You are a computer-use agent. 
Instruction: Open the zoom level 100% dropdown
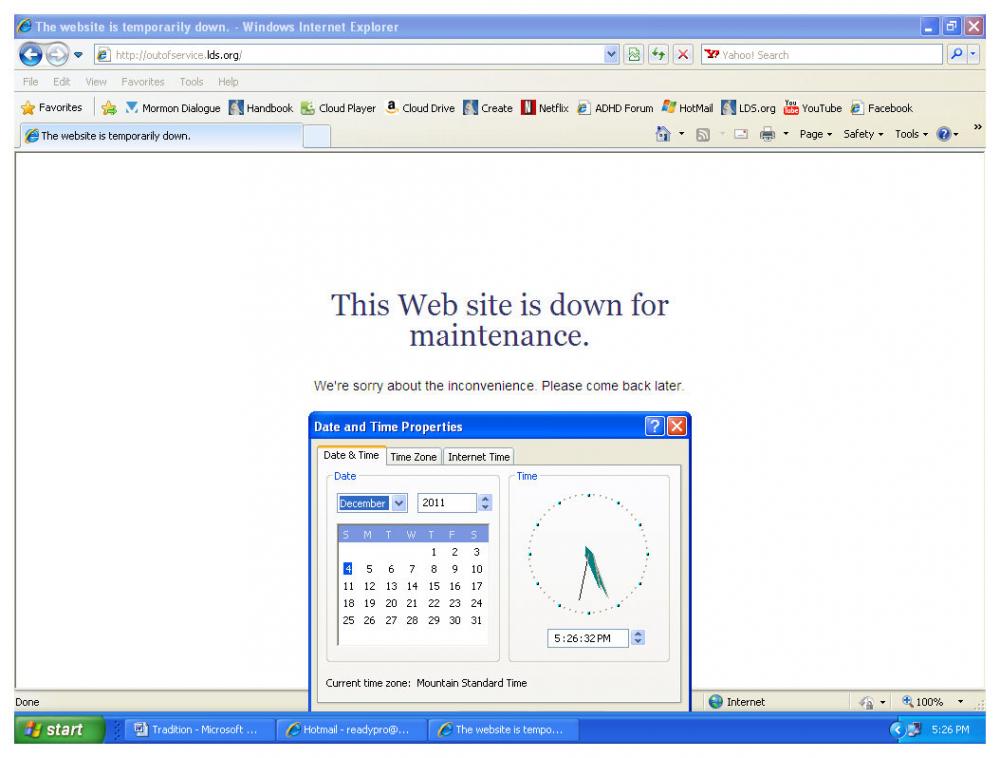click(960, 702)
